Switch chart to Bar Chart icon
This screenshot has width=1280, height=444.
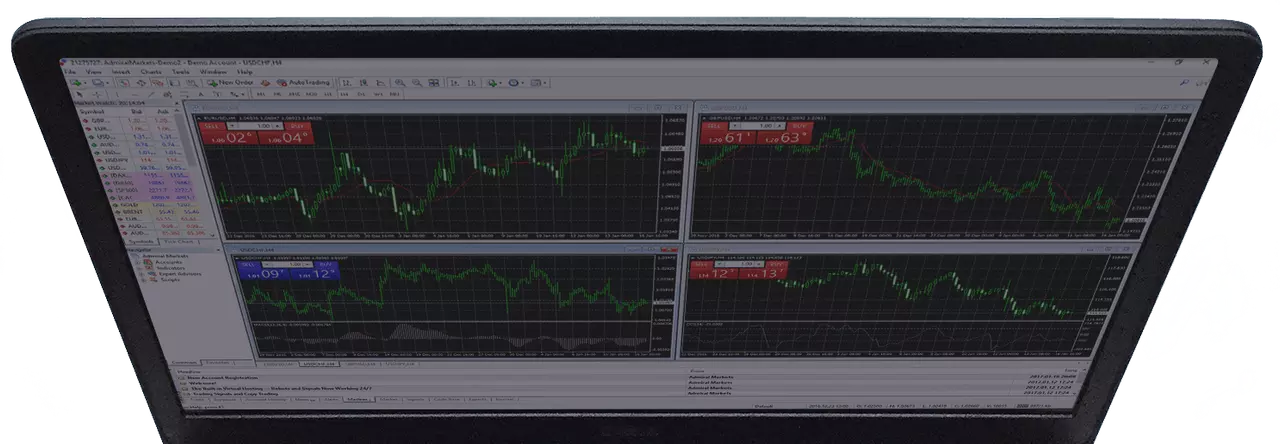(347, 83)
